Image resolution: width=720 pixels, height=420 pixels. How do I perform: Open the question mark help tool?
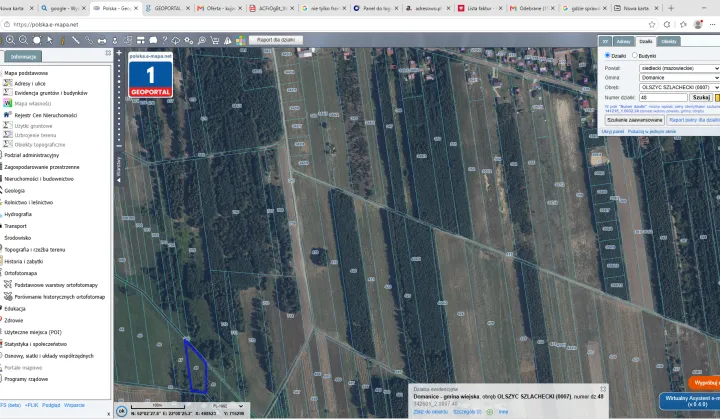164,40
